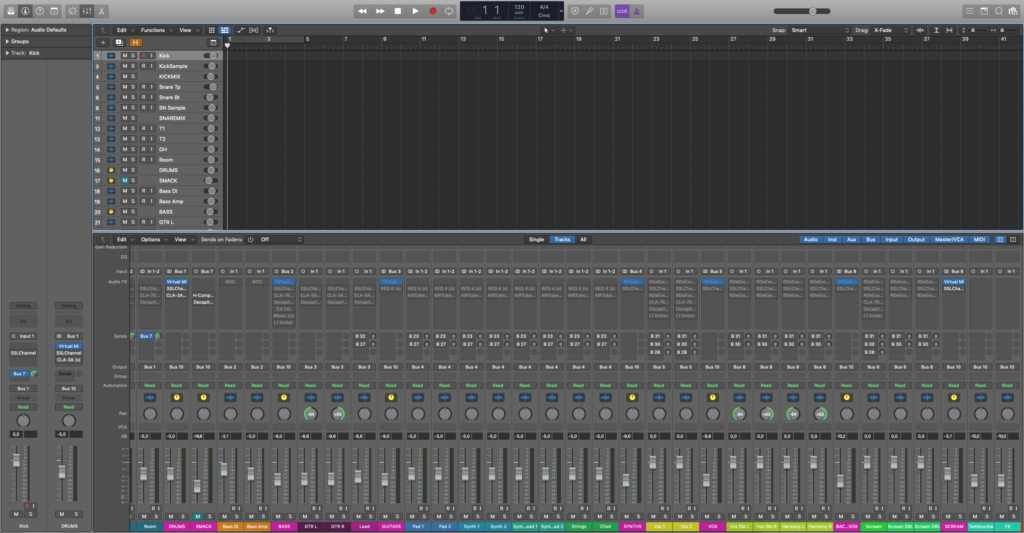The width and height of the screenshot is (1024, 533).
Task: Open Smart Controls dial icon
Action: pyautogui.click(x=72, y=11)
